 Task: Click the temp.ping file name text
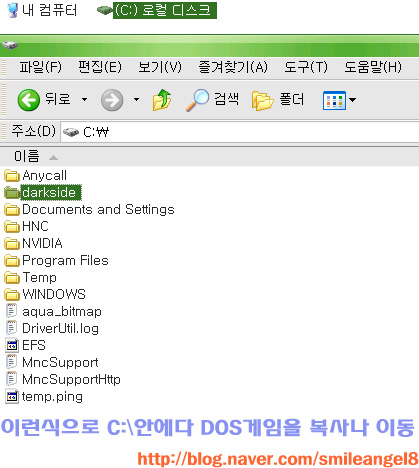tap(52, 397)
